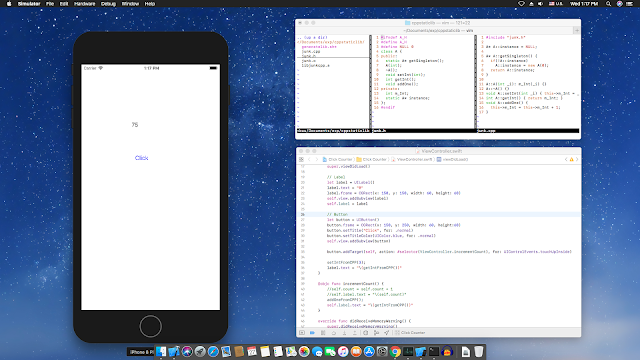Screen dimensions: 640x360
Task: Open ViewController.swift breadcrumb
Action: [x=411, y=159]
